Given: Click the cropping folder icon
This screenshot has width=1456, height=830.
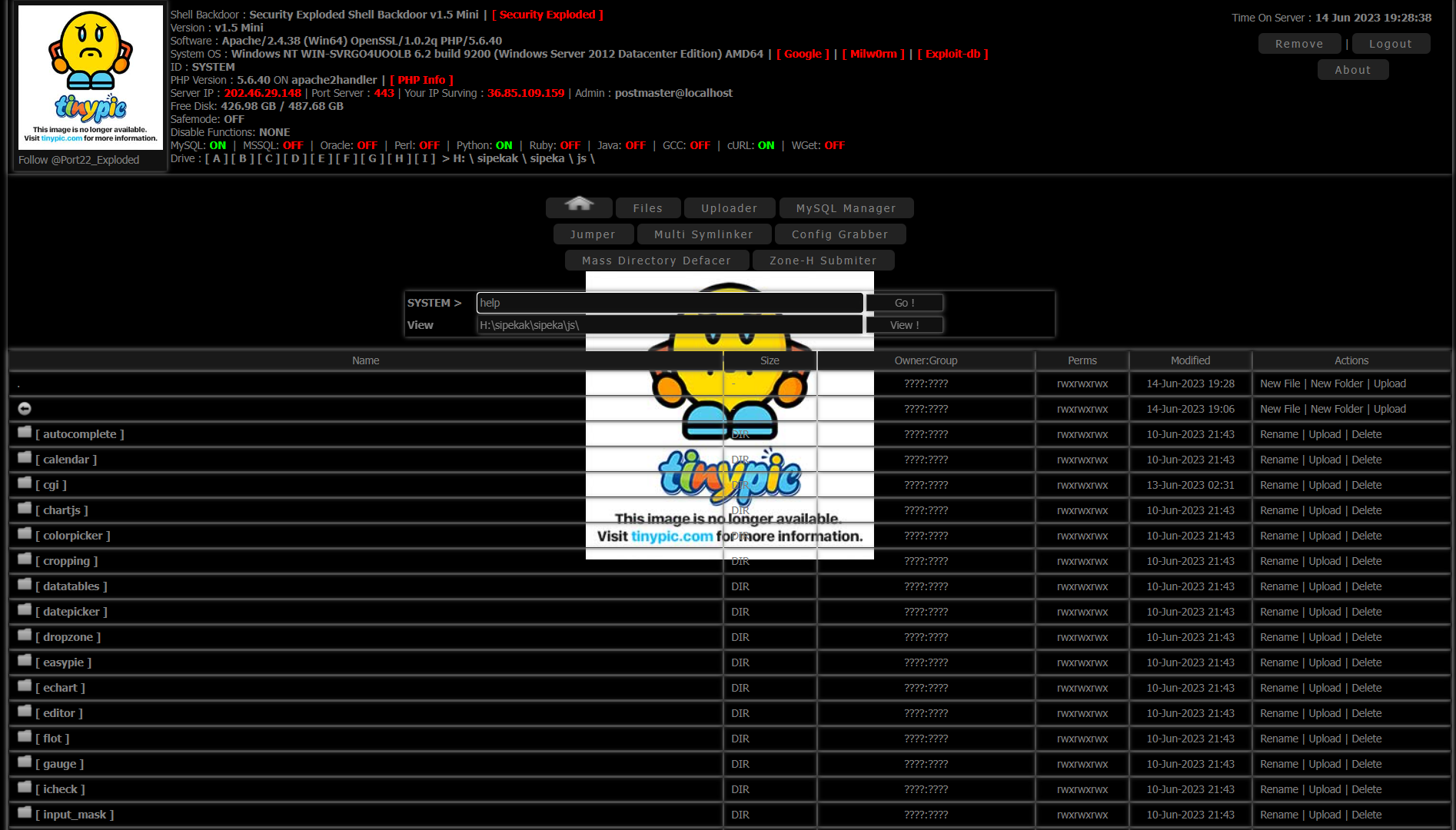Looking at the screenshot, I should pyautogui.click(x=25, y=559).
